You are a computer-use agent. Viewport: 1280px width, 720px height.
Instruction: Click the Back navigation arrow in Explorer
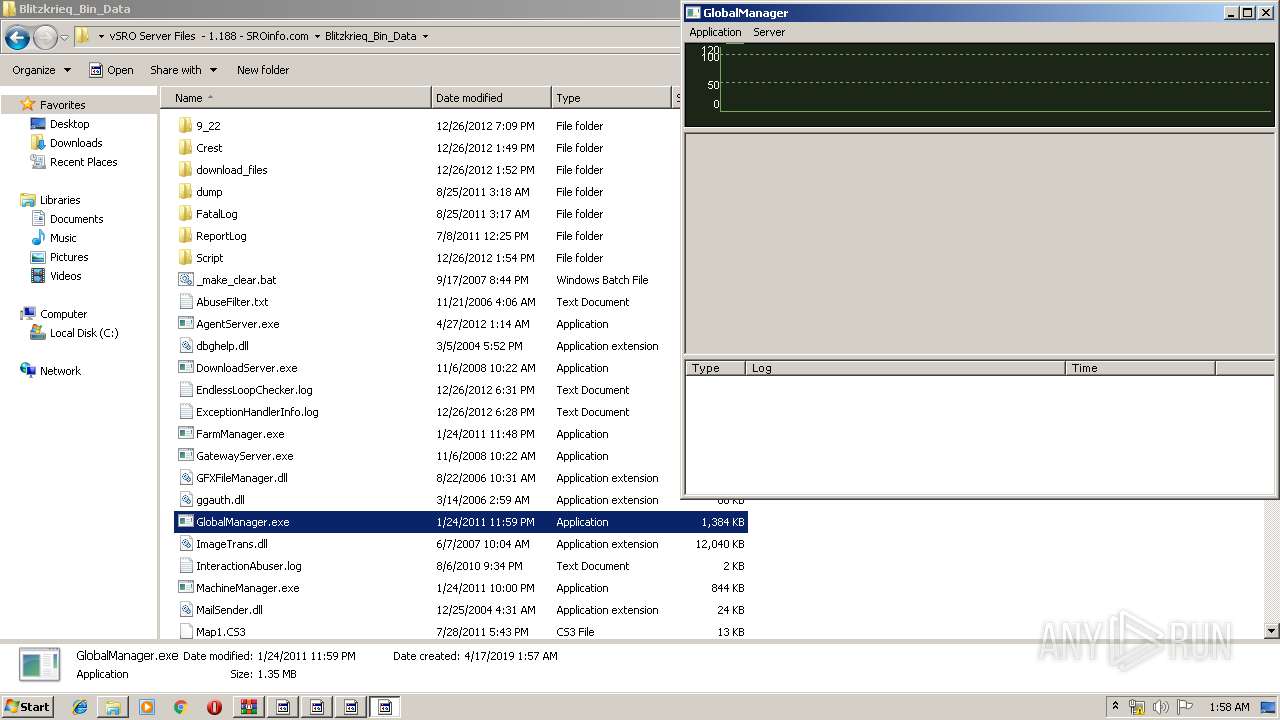click(17, 38)
